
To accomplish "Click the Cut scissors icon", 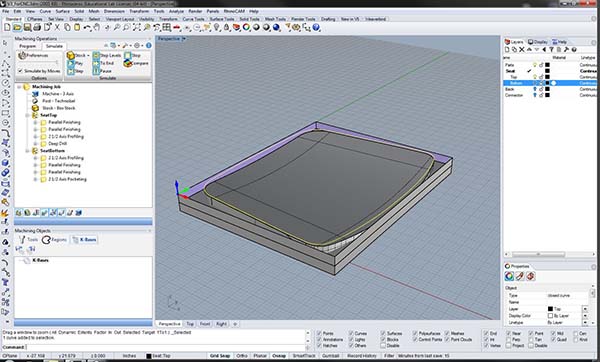I will 57,28.
